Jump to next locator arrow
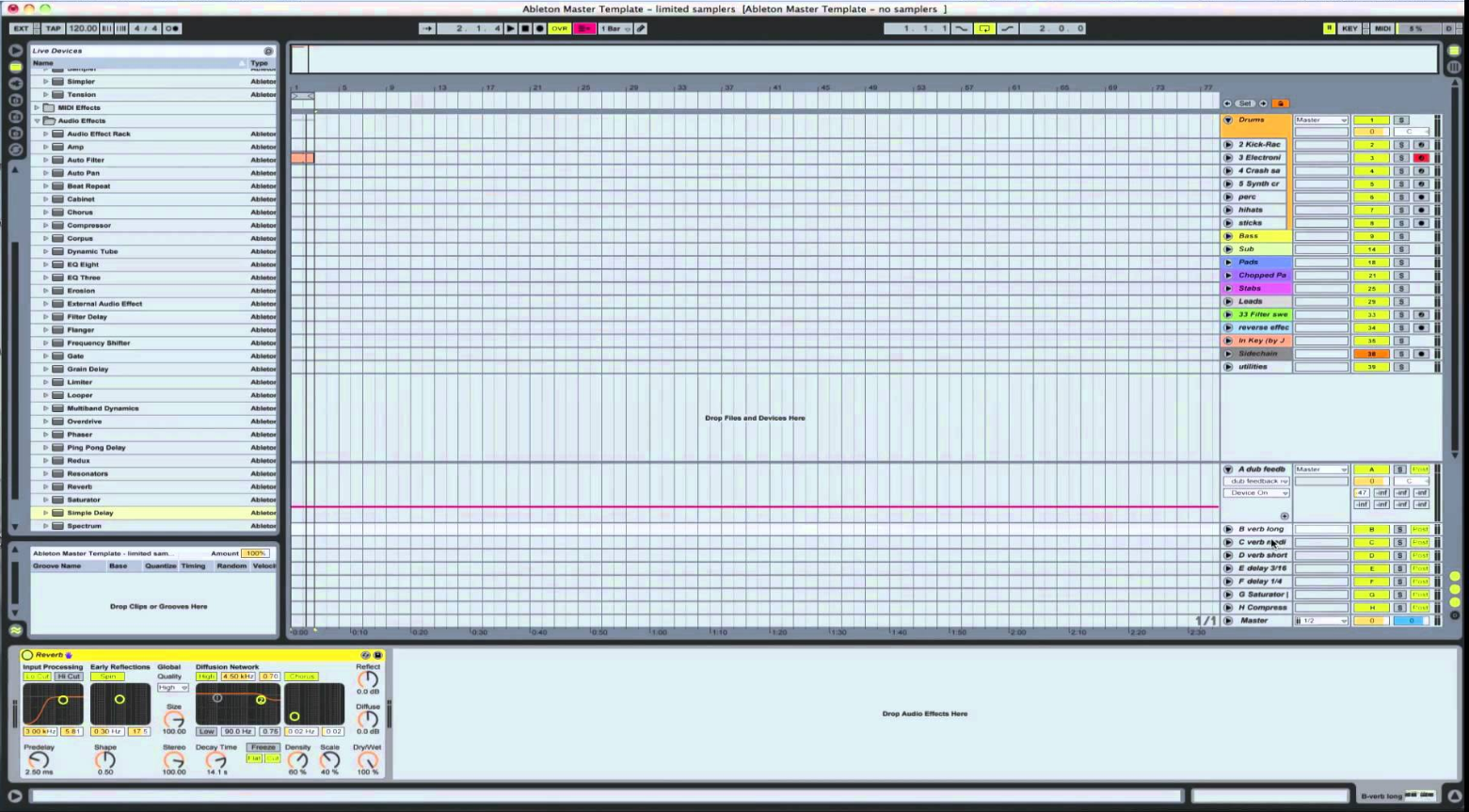The height and width of the screenshot is (812, 1469). pyautogui.click(x=1263, y=103)
